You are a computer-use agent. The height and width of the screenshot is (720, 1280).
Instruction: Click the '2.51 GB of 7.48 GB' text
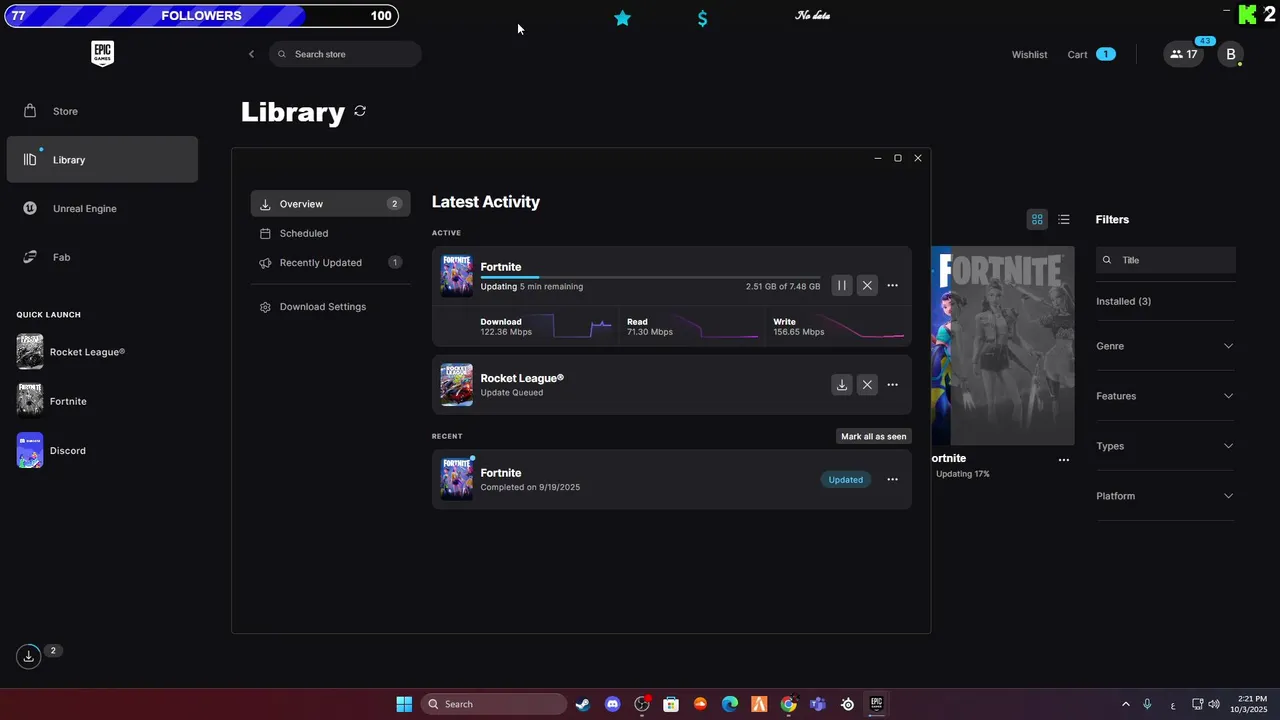[783, 287]
